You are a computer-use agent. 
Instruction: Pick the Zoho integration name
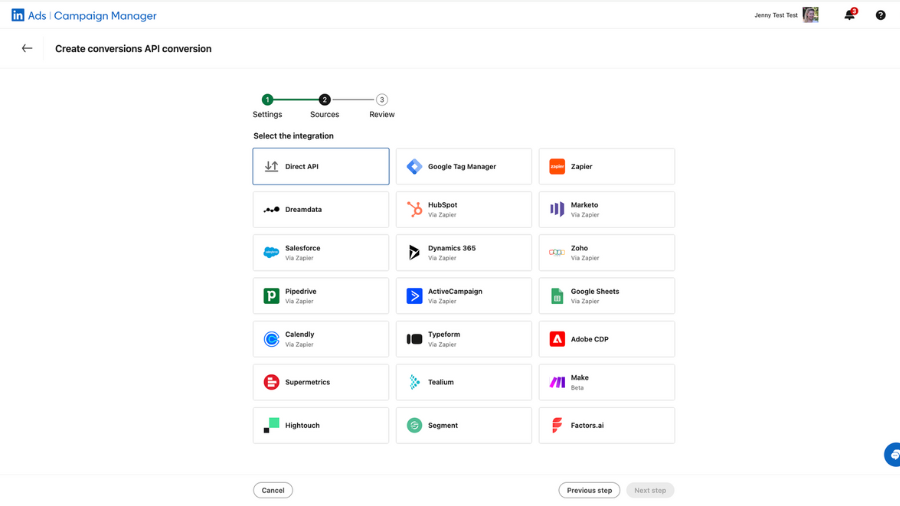(x=579, y=248)
